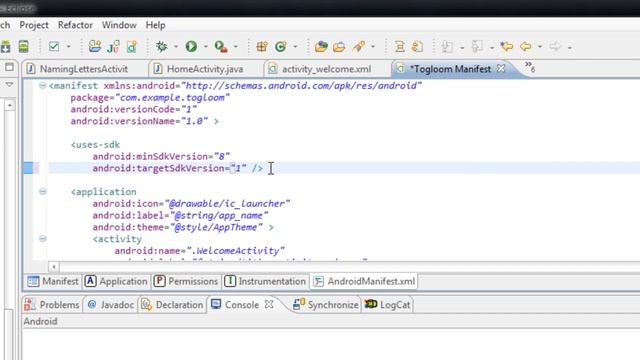The height and width of the screenshot is (360, 640).
Task: Click the Run with external tools icon
Action: click(221, 47)
